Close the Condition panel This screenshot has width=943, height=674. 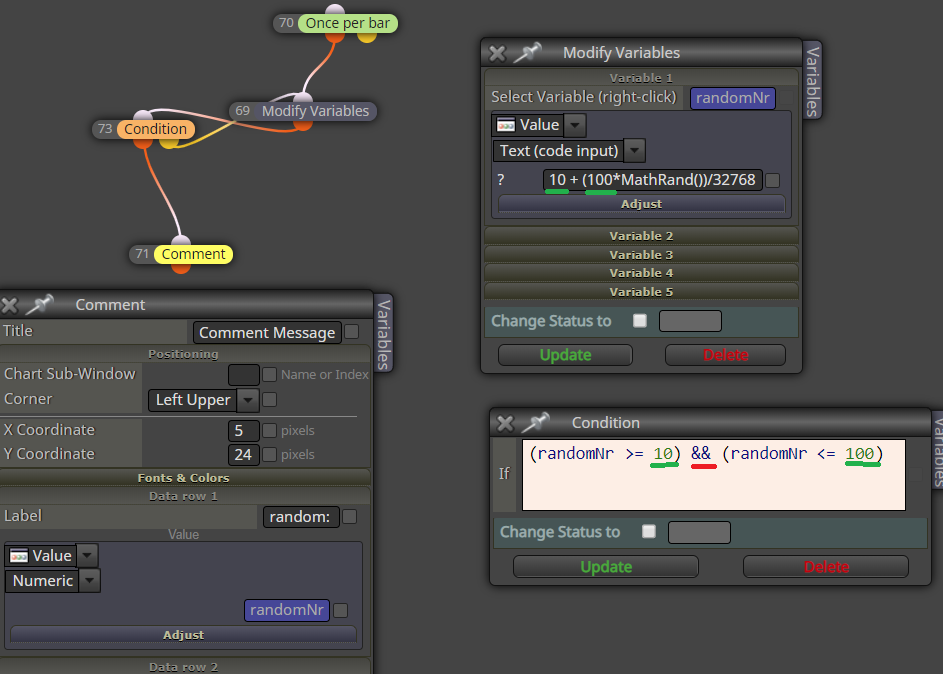click(506, 423)
